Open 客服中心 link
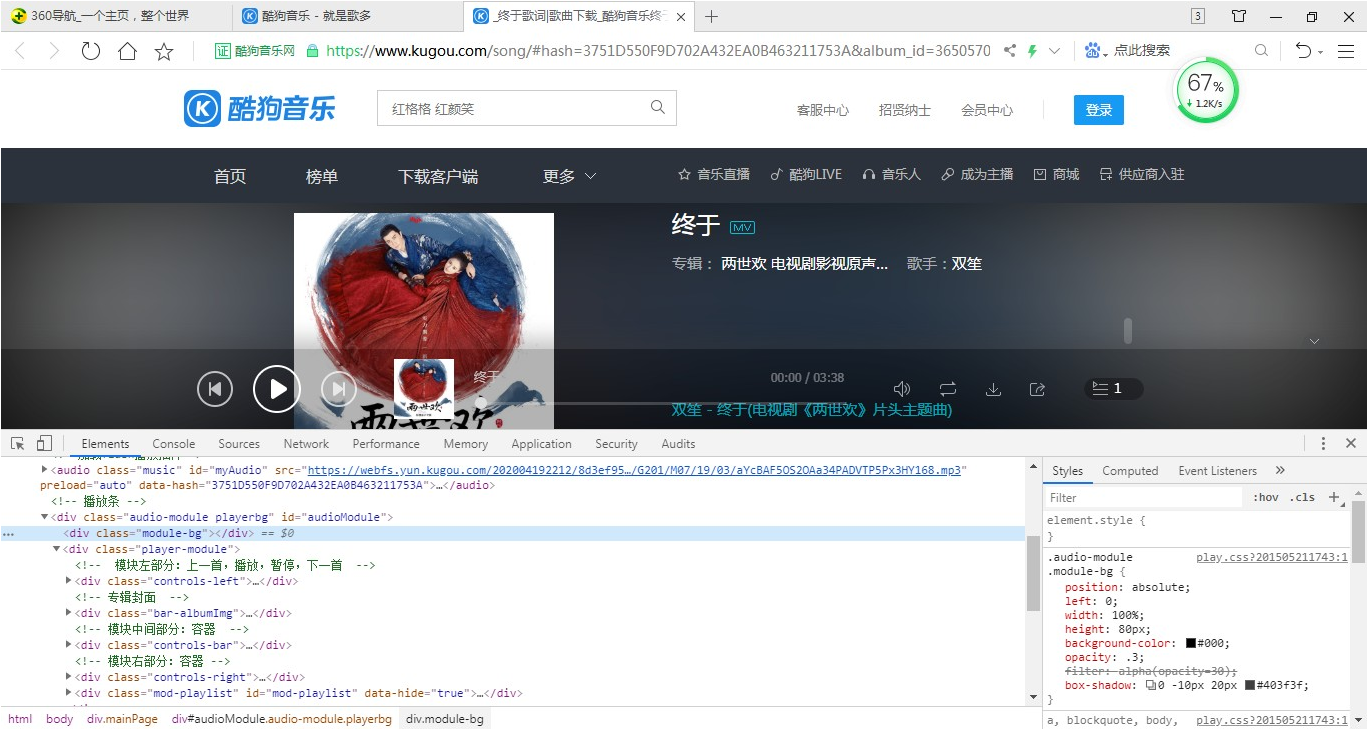Viewport: 1368px width, 730px height. tap(823, 110)
